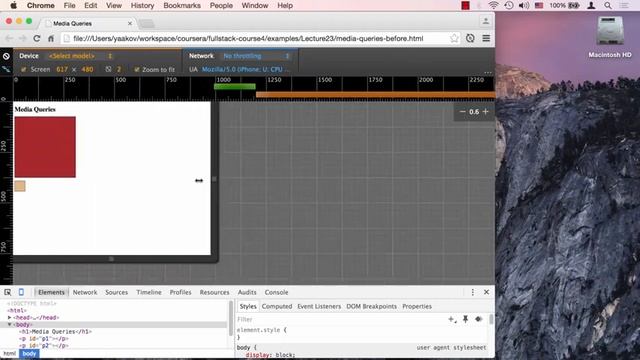Zoom in emulated viewport plus button
The image size is (640, 360).
point(486,111)
